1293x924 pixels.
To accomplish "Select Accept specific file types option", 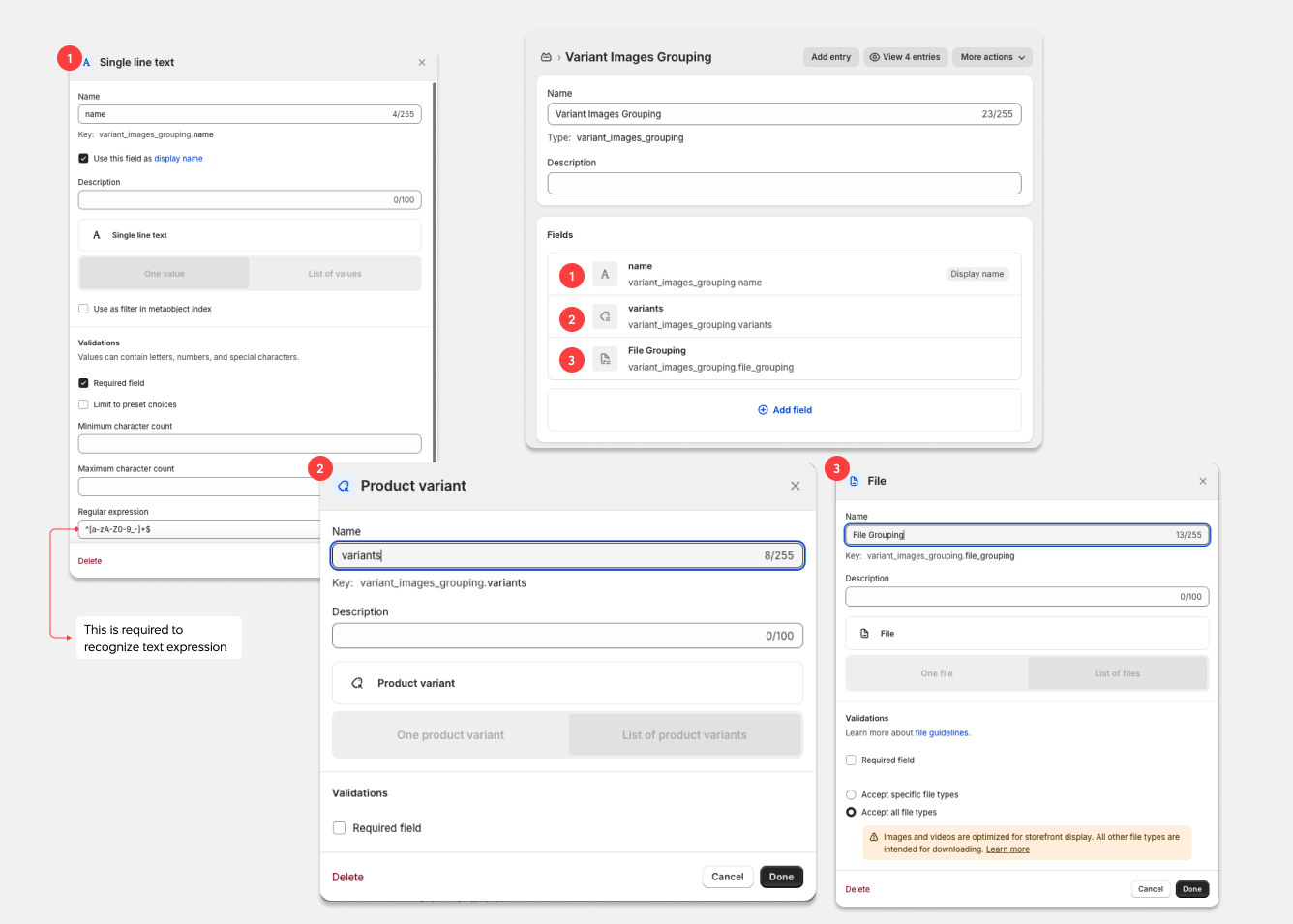I will pyautogui.click(x=852, y=795).
